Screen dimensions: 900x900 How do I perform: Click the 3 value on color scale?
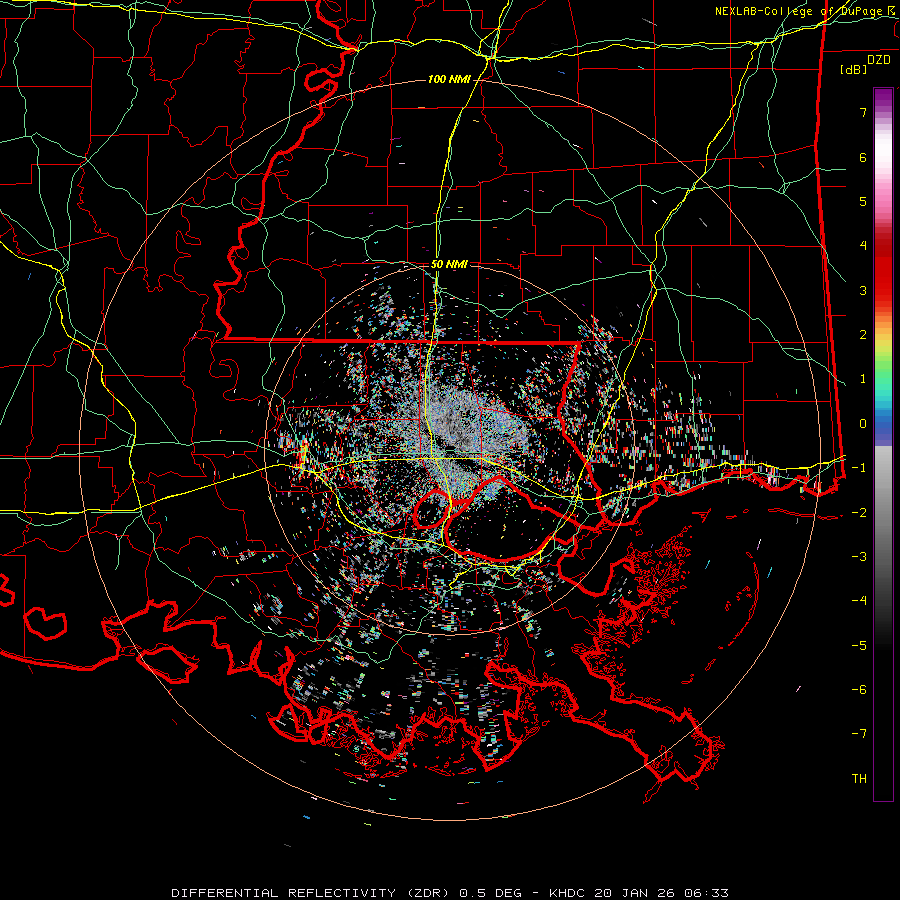[863, 290]
